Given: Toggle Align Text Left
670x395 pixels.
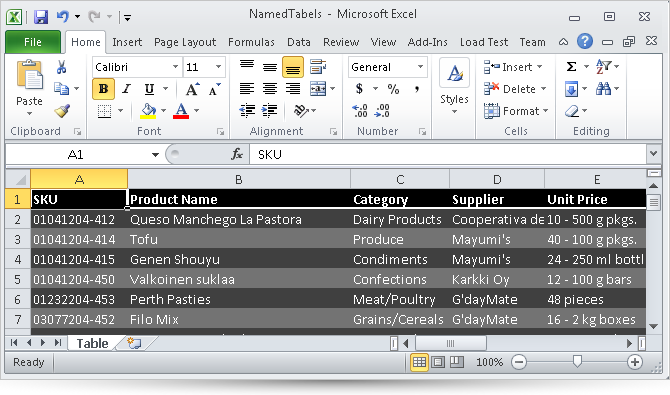Looking at the screenshot, I should pyautogui.click(x=247, y=89).
